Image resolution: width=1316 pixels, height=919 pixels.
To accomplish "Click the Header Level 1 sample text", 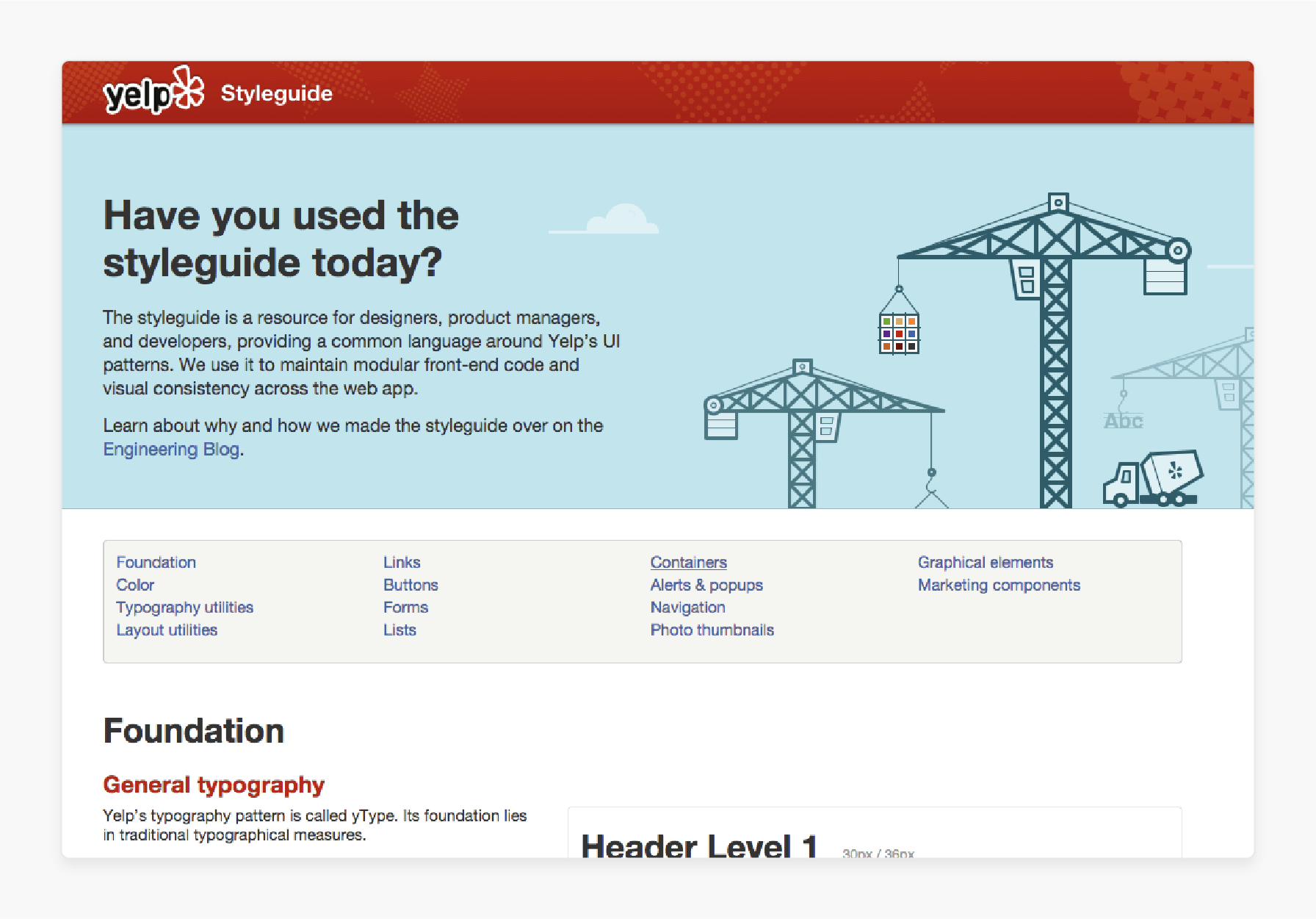I will tap(699, 846).
